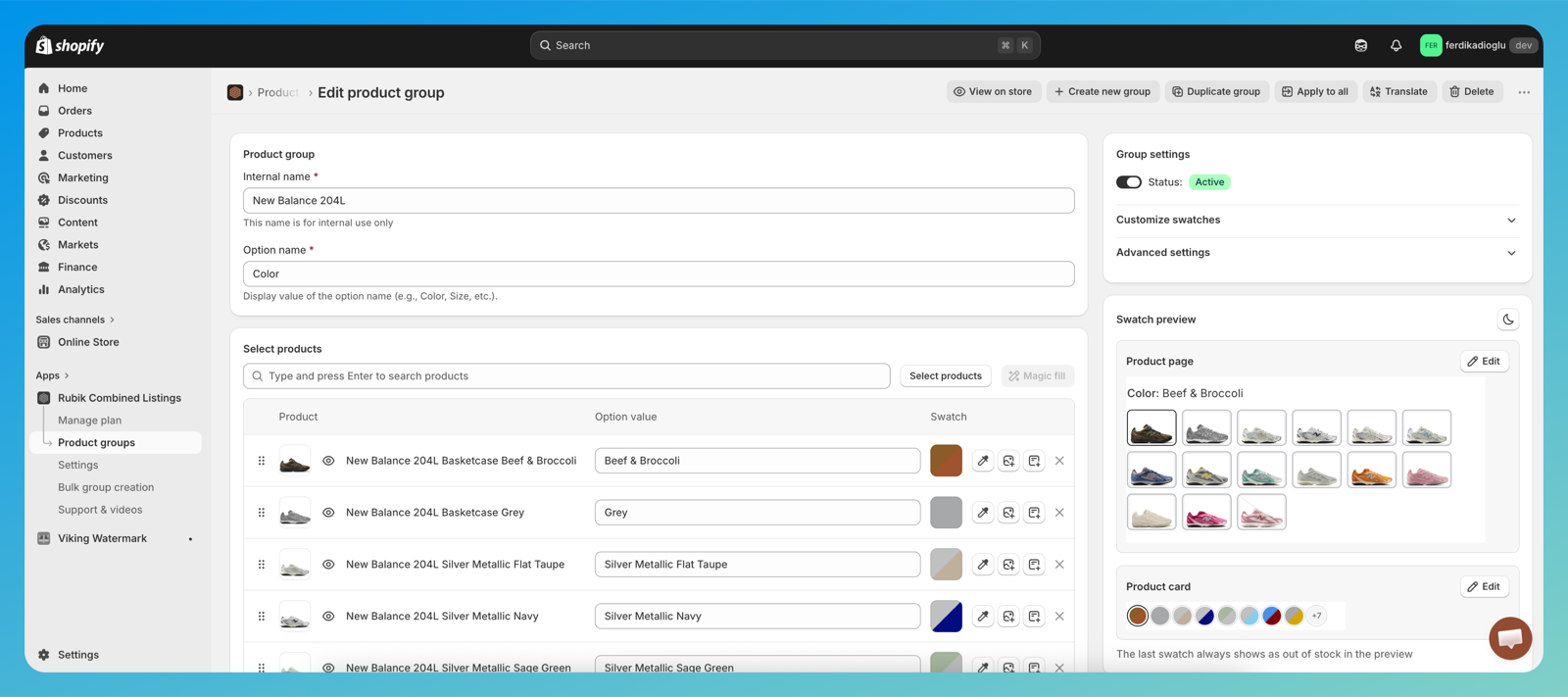This screenshot has height=697, width=1568.
Task: Expand the Customize swatches section
Action: point(1317,220)
